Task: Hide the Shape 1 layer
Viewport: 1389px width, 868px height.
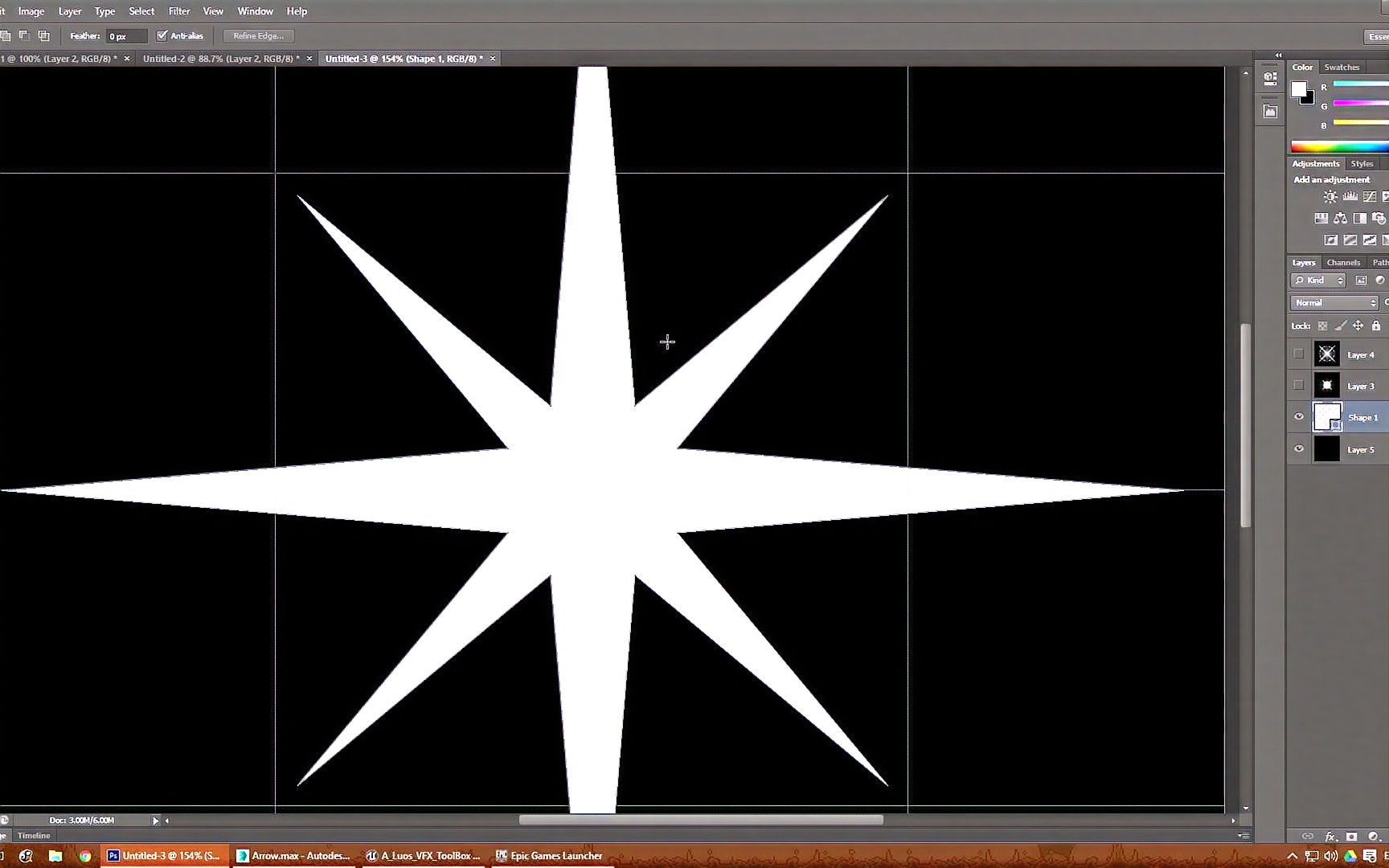Action: tap(1298, 416)
